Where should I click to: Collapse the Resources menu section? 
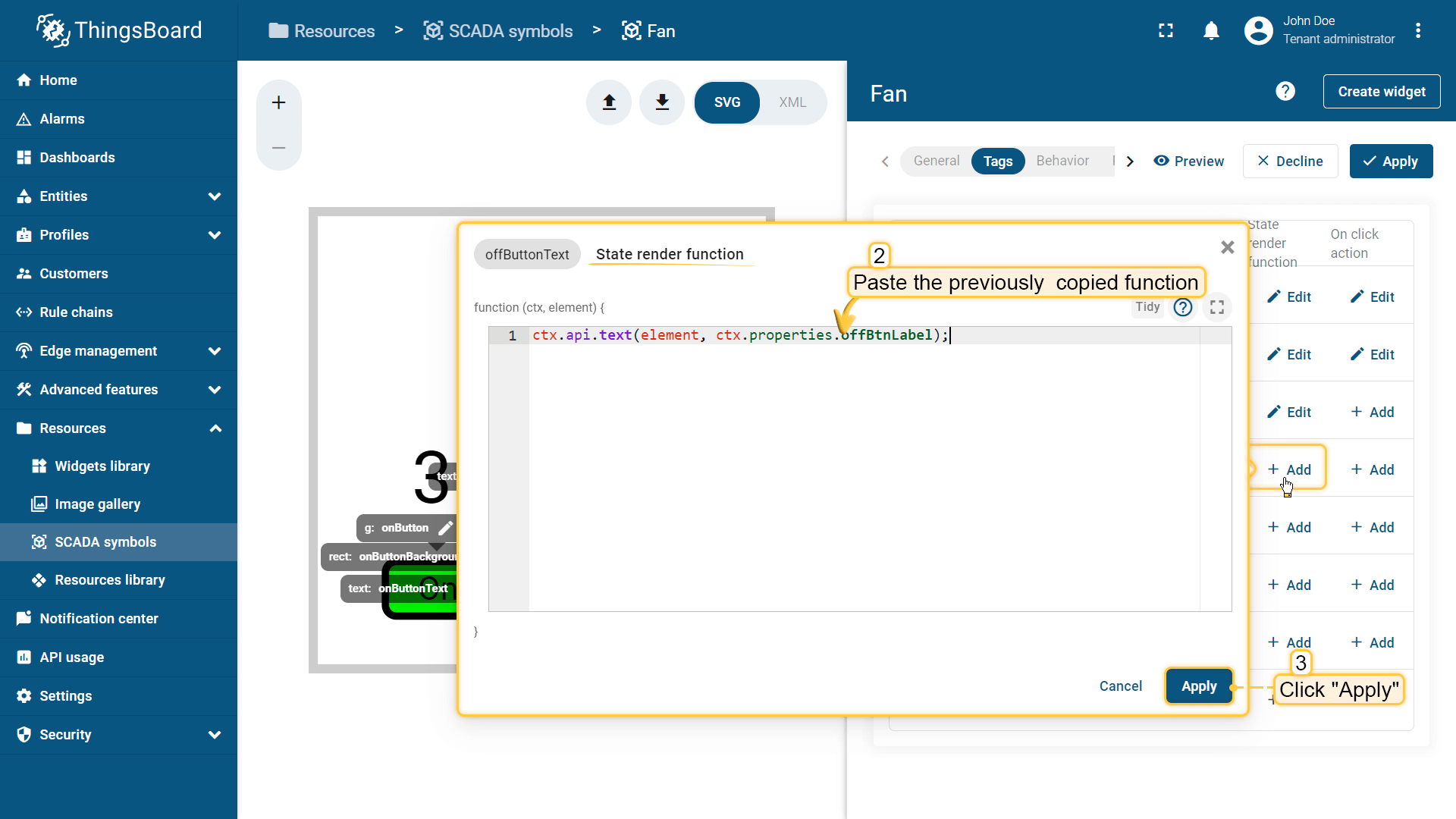tap(215, 428)
